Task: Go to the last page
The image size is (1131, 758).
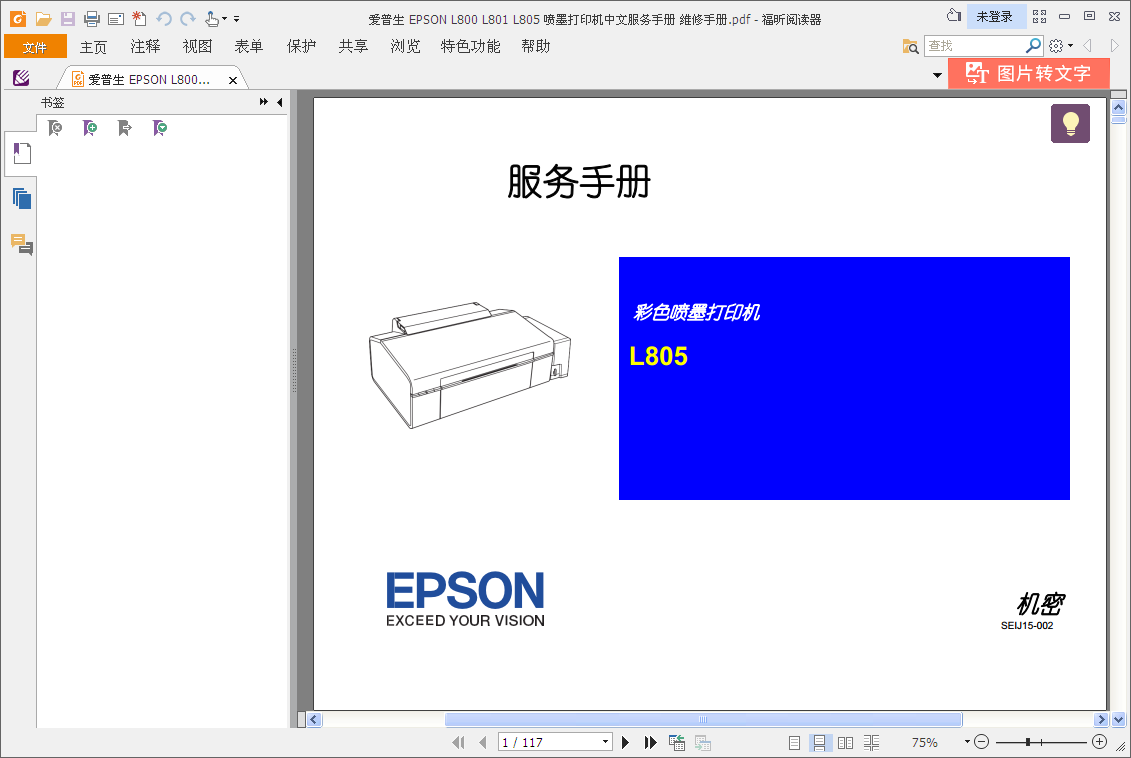Action: tap(651, 742)
